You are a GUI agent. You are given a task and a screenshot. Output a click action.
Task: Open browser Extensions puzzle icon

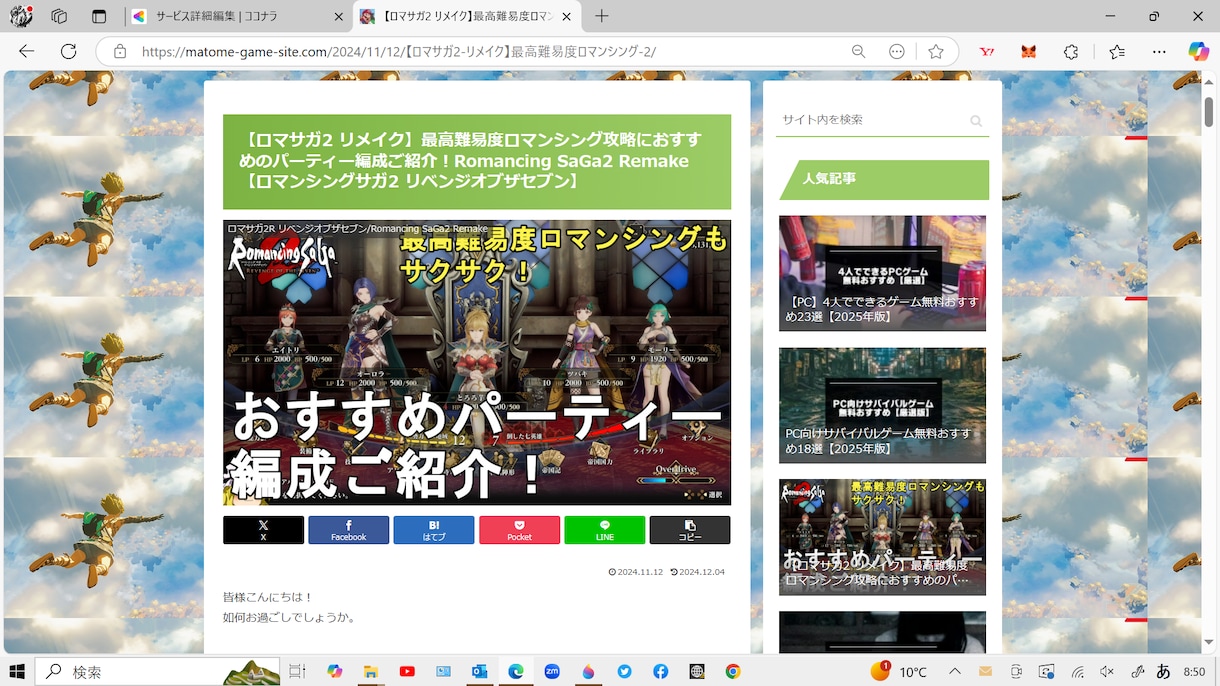point(1071,51)
